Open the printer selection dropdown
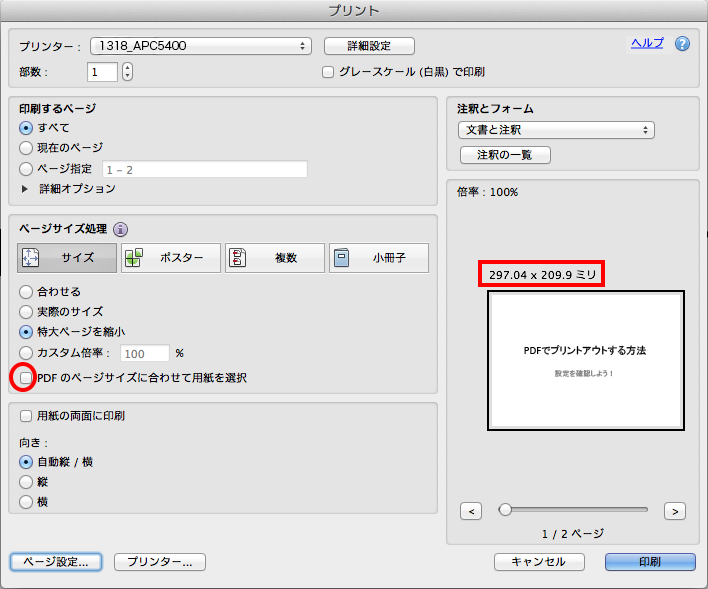 pyautogui.click(x=201, y=46)
